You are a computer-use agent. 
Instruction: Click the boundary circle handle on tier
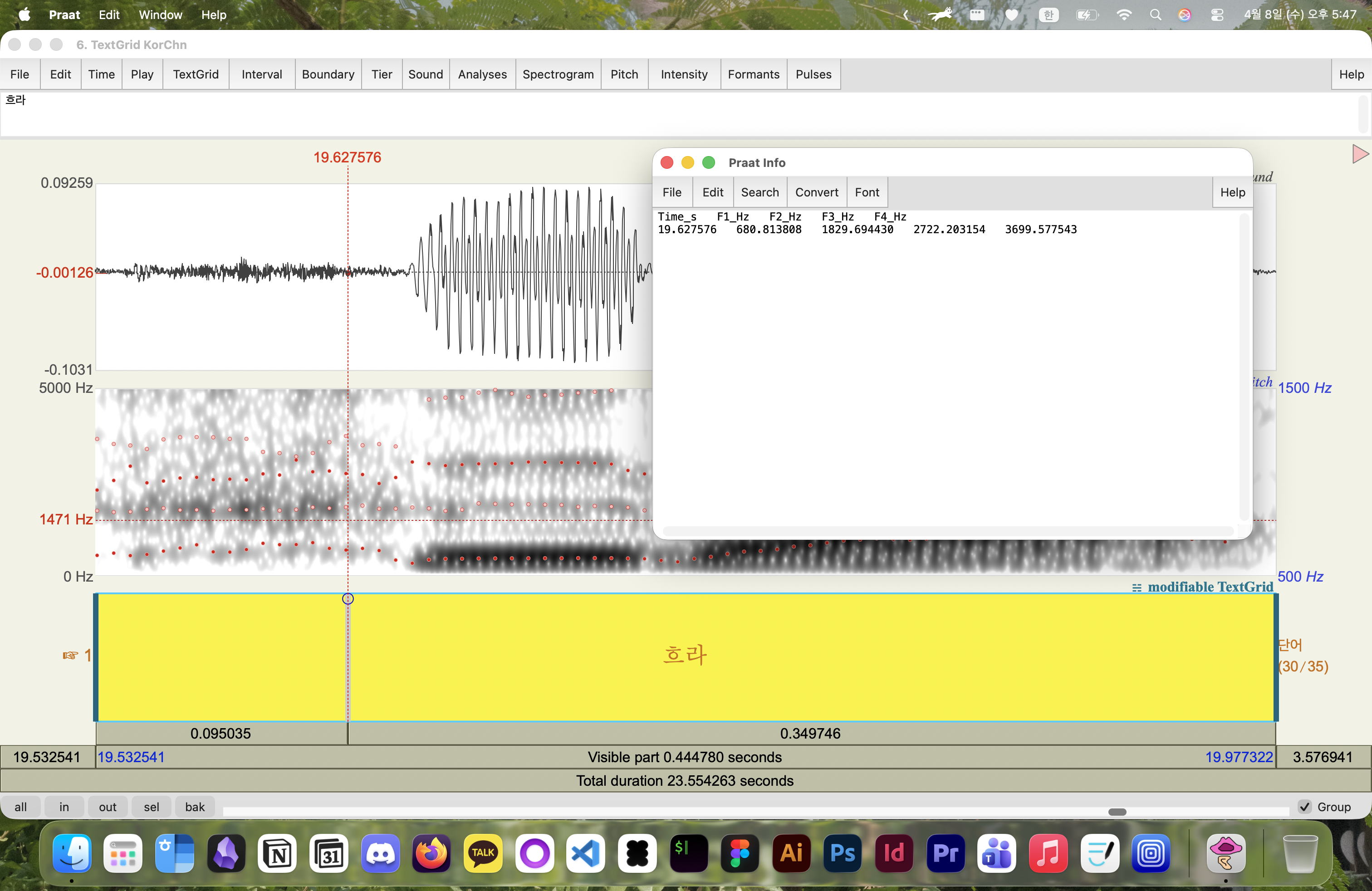coord(348,599)
